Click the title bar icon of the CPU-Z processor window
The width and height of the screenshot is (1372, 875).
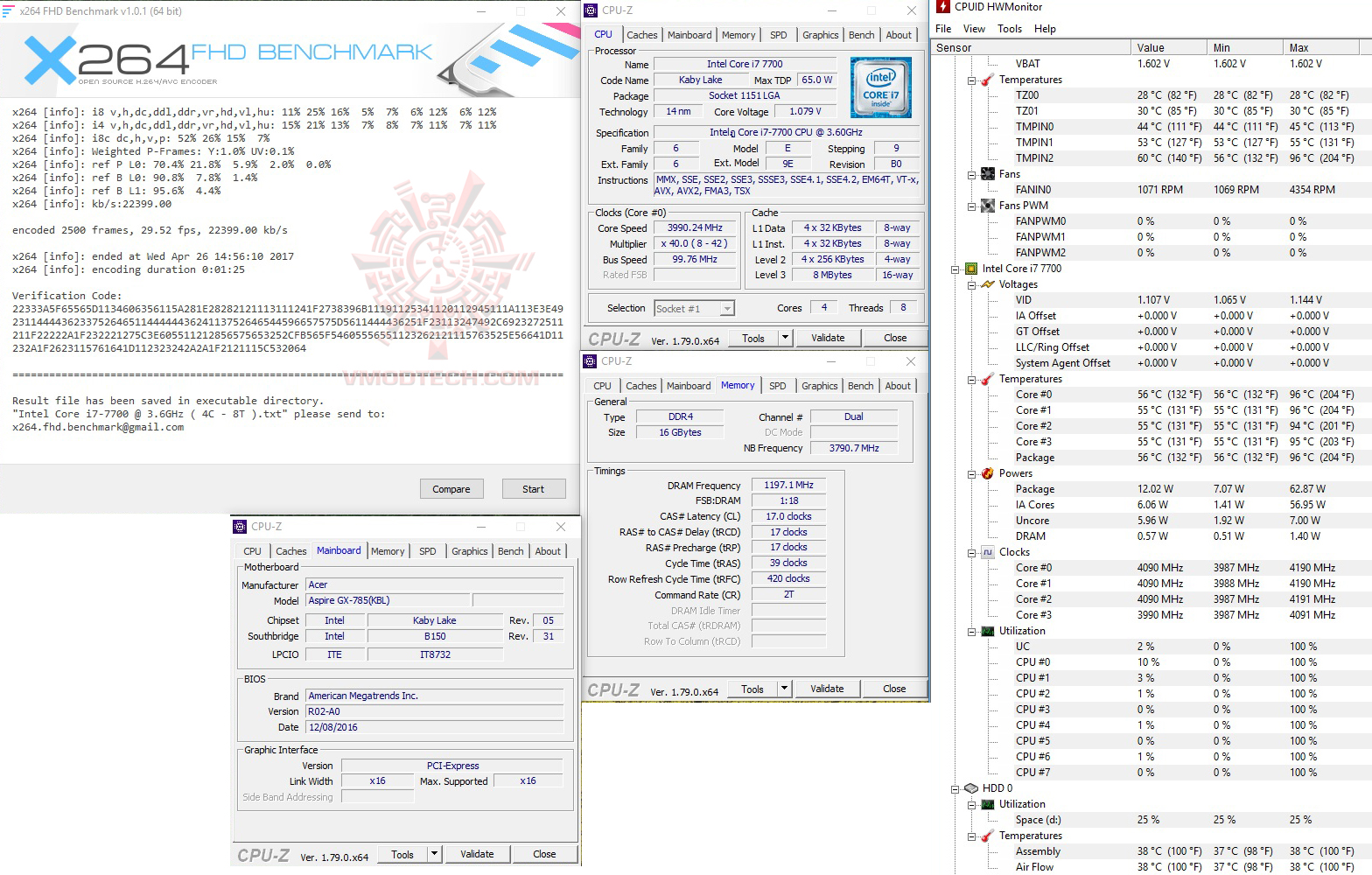(x=591, y=10)
